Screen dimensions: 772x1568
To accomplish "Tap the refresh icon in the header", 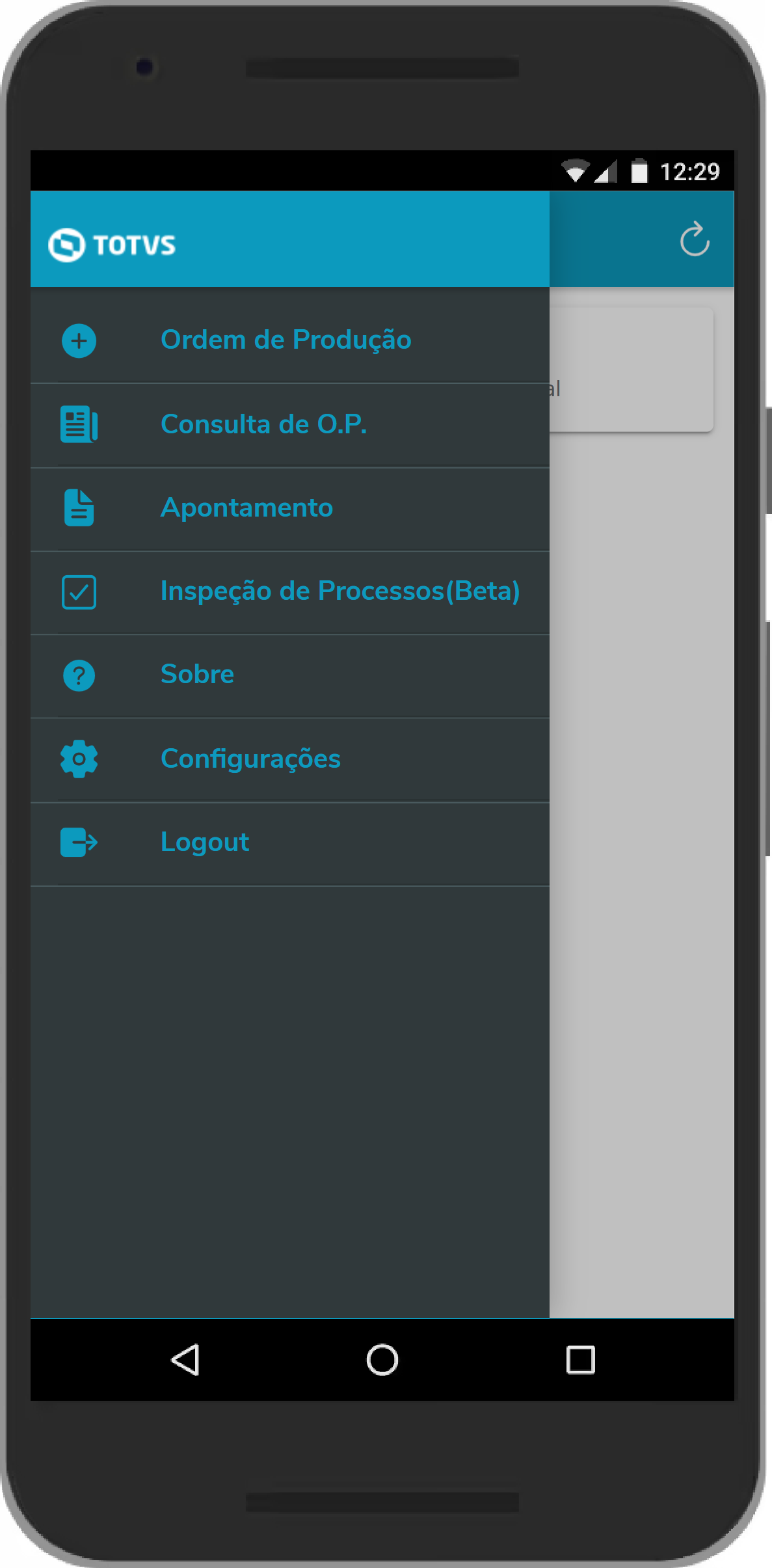I will [x=694, y=239].
